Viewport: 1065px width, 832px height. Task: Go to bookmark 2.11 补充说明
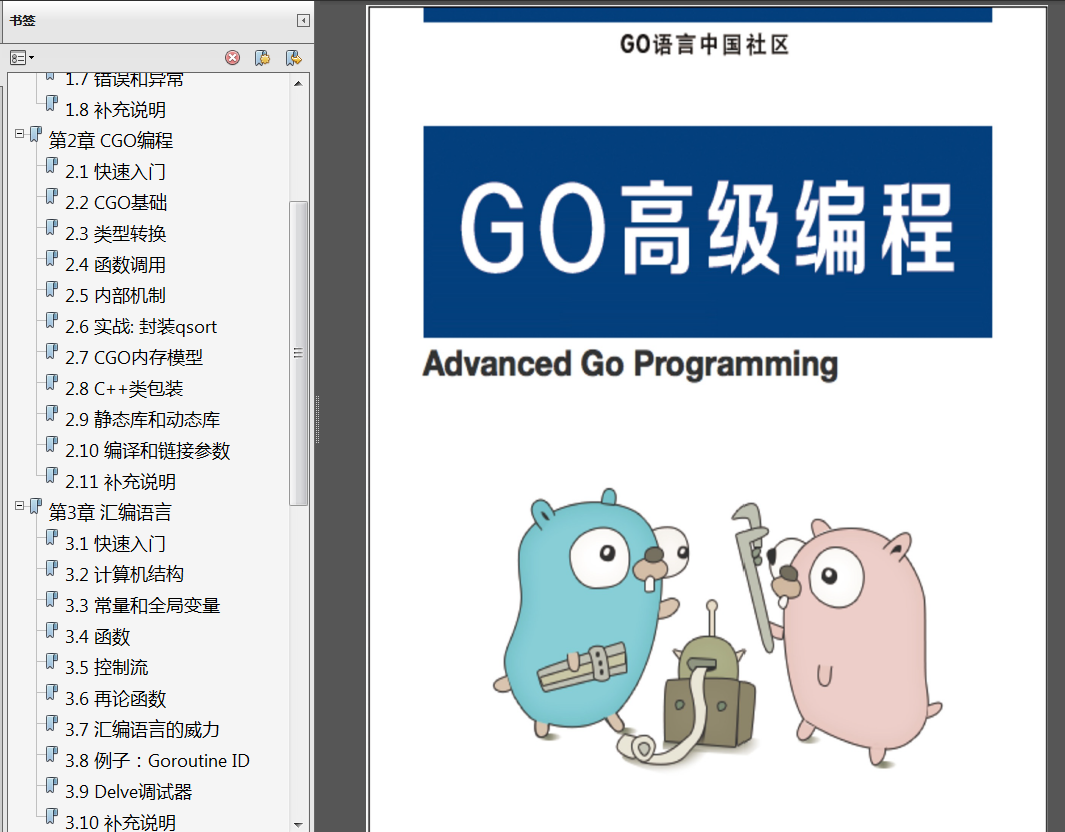point(120,482)
